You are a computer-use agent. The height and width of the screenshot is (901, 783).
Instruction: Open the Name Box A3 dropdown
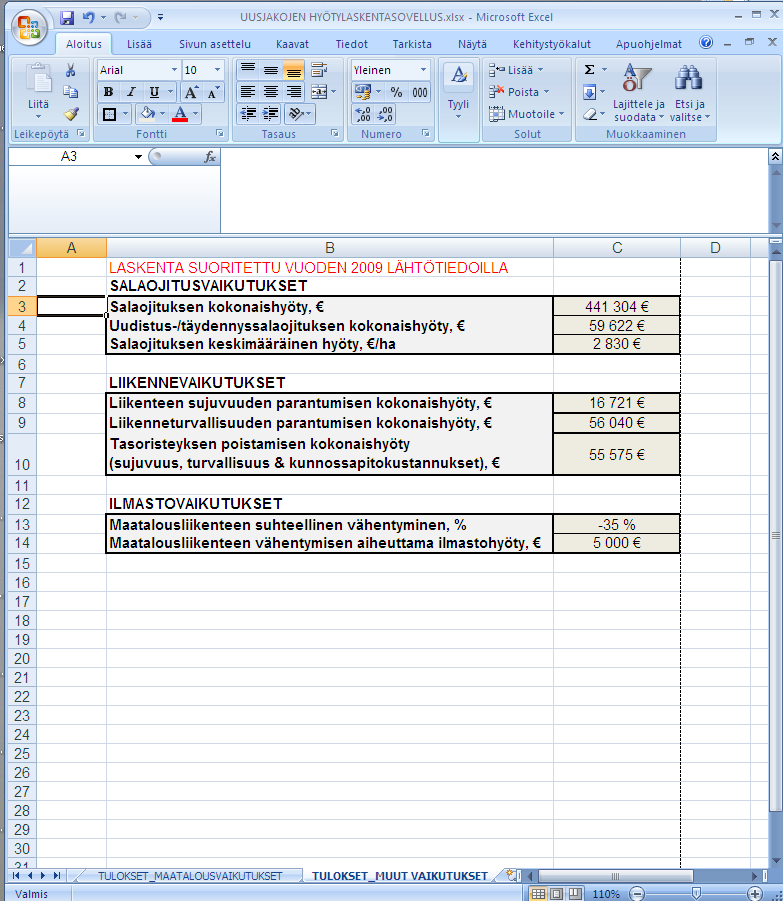click(x=138, y=156)
